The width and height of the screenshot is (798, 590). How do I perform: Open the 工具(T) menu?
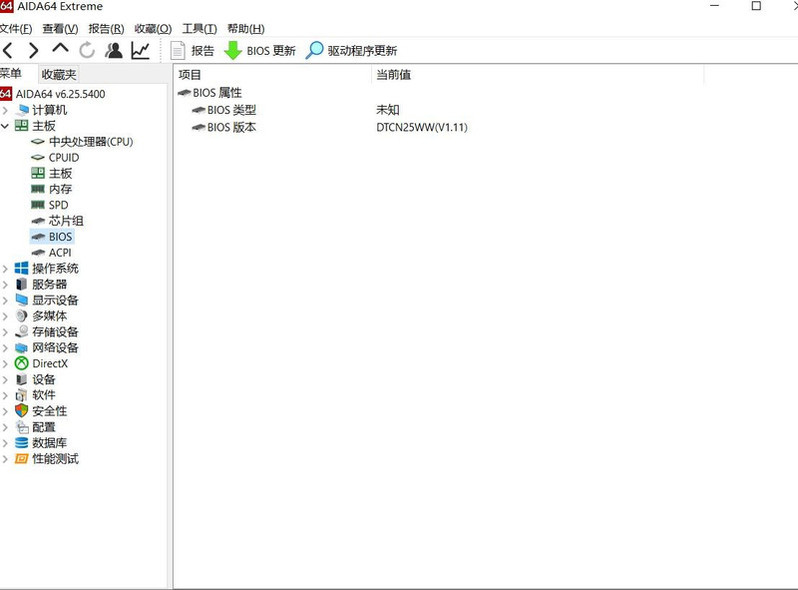tap(199, 29)
